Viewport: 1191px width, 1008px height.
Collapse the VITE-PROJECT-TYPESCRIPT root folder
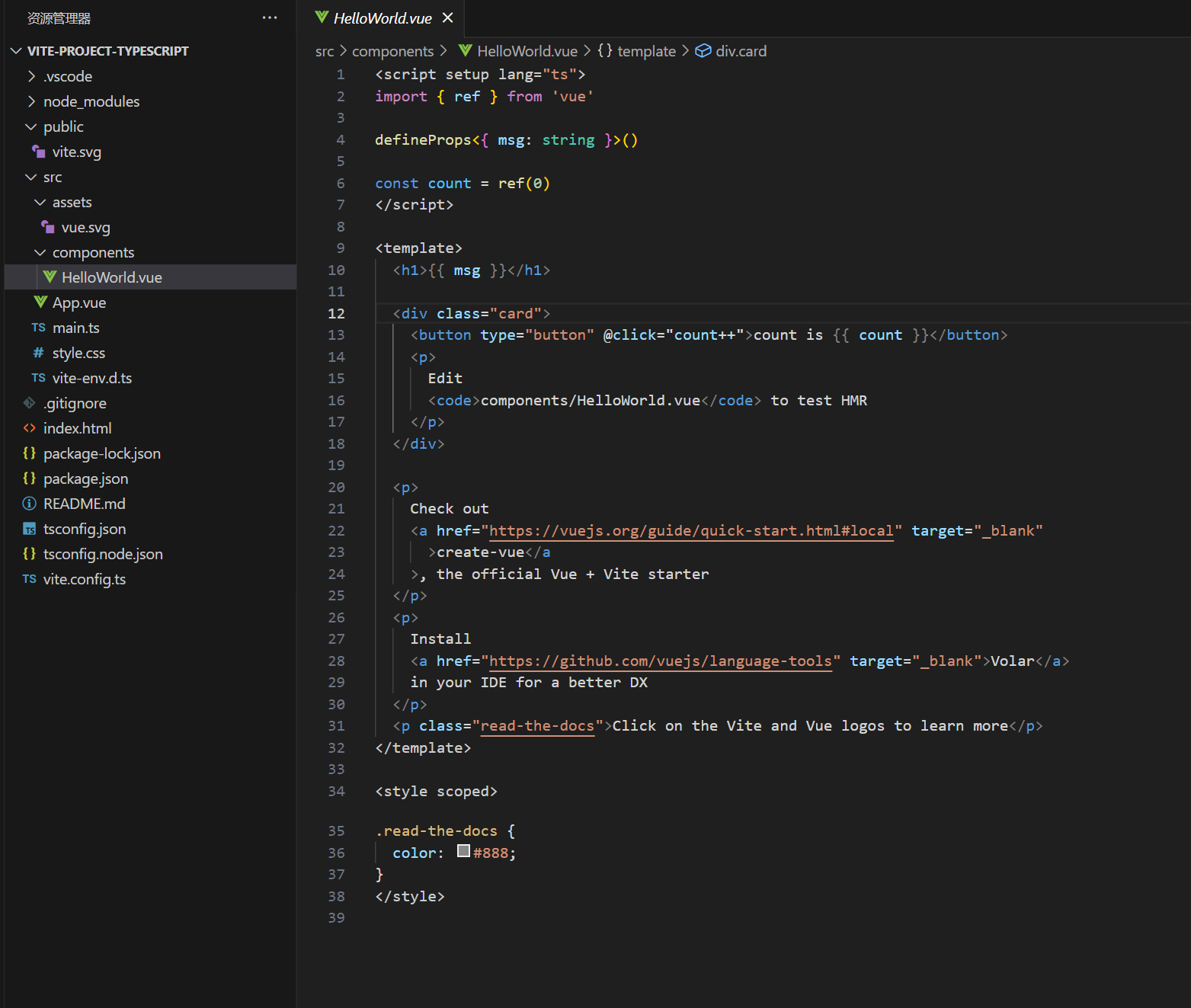pos(16,51)
